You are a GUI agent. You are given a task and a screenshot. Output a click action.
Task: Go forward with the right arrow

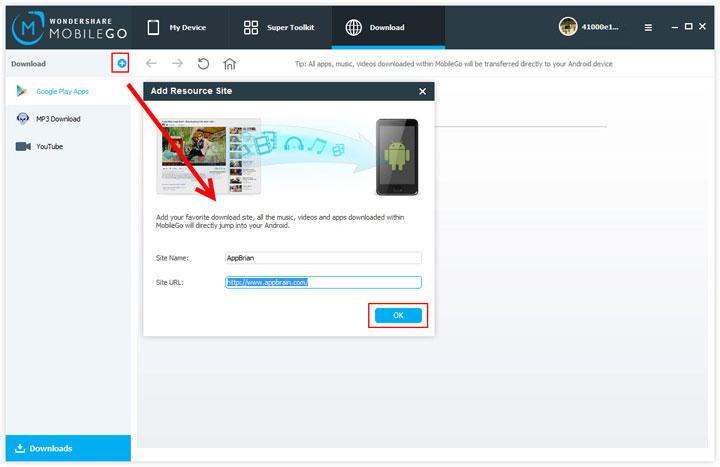177,63
